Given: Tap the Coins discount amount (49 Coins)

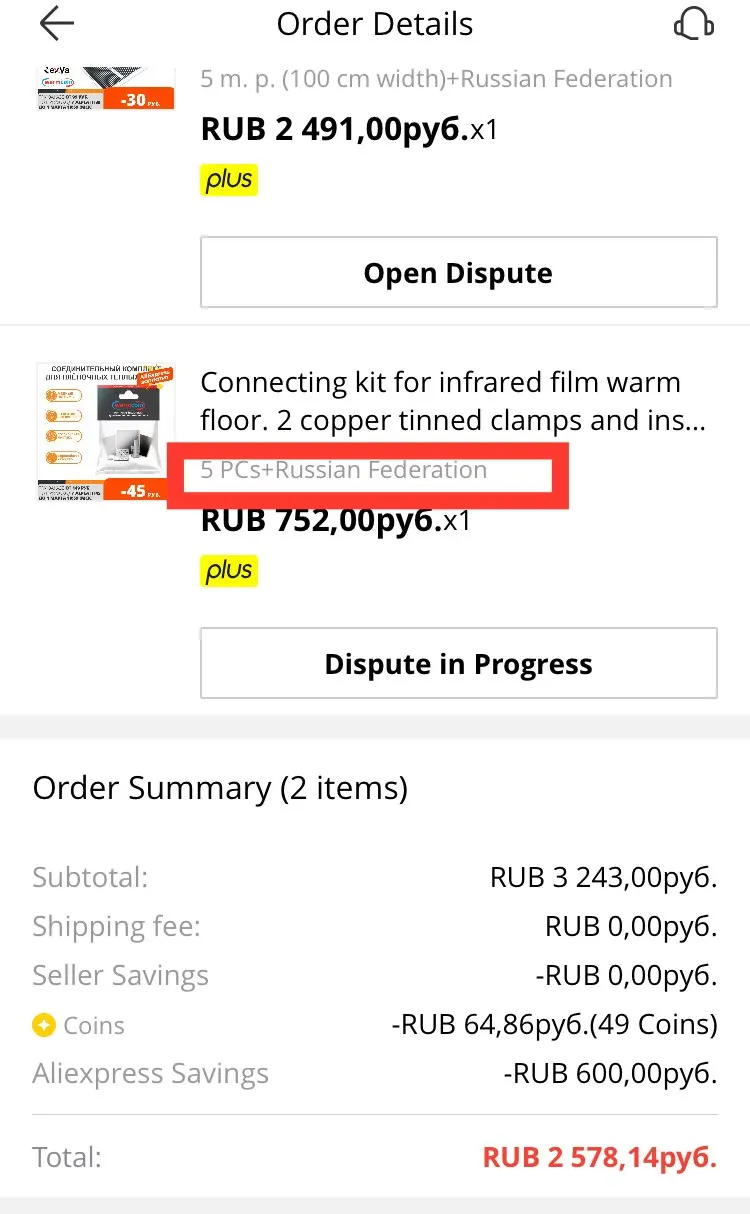Looking at the screenshot, I should click(x=555, y=1025).
